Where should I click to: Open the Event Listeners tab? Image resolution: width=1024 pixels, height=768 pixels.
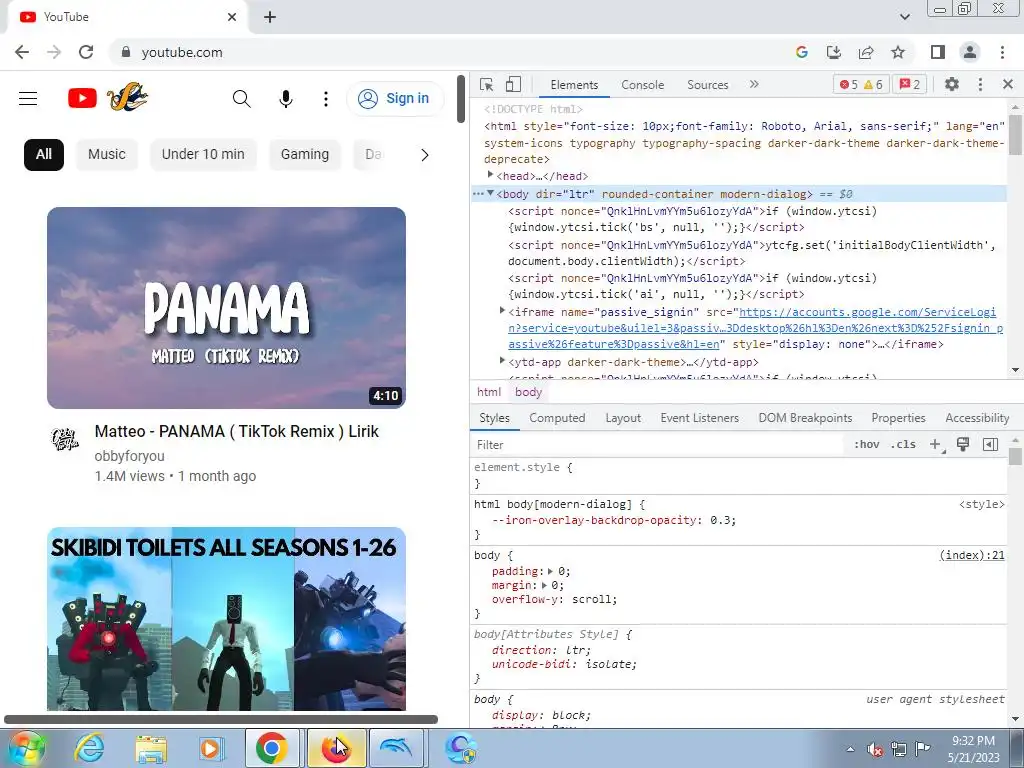point(699,418)
